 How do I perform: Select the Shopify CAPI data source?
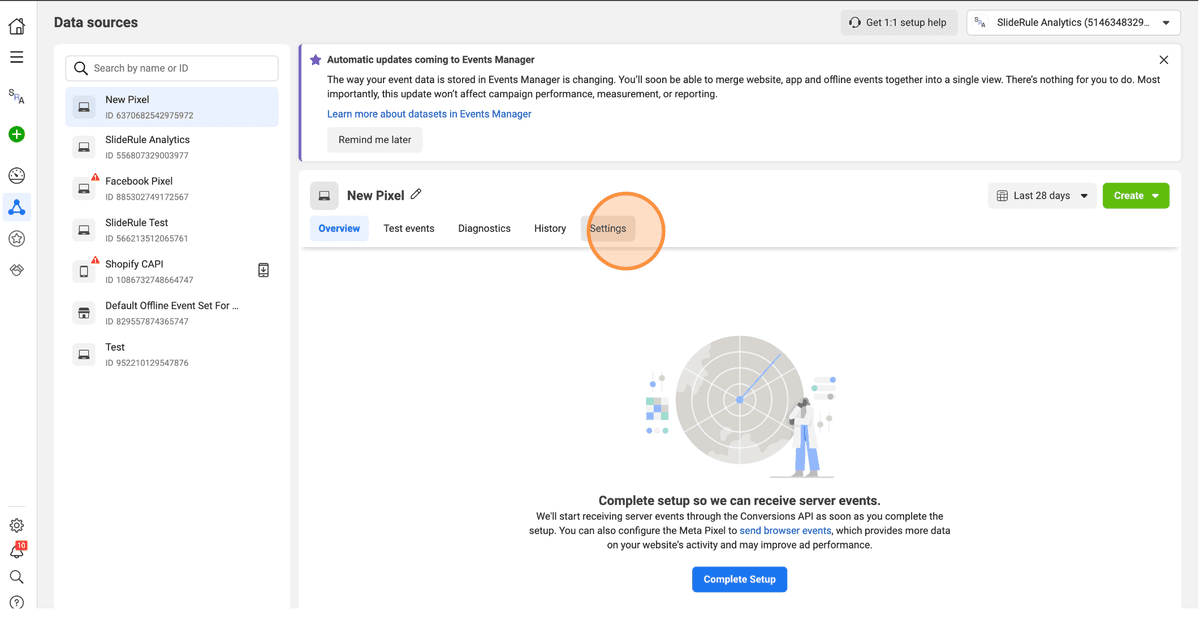[172, 271]
